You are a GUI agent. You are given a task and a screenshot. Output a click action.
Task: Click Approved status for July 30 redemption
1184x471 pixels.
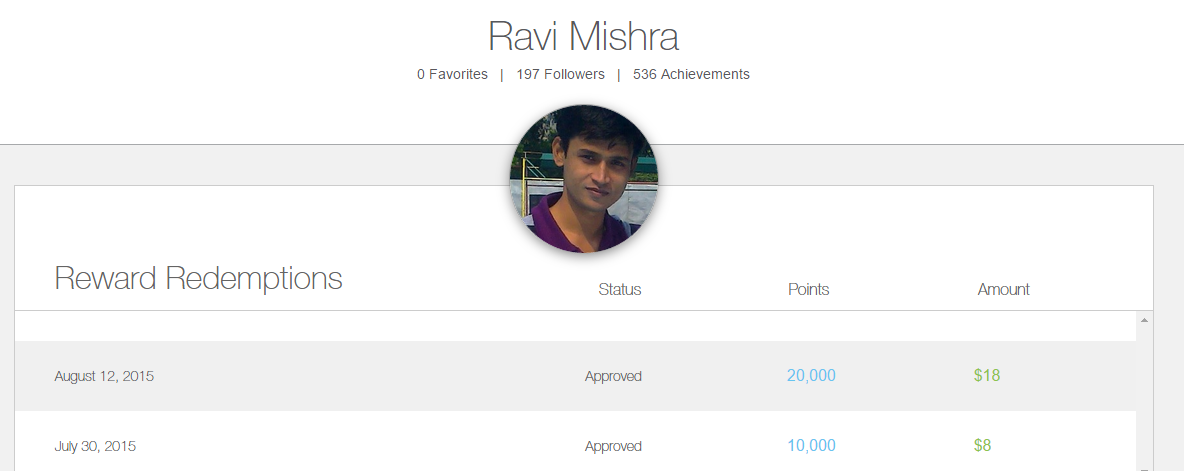(613, 446)
